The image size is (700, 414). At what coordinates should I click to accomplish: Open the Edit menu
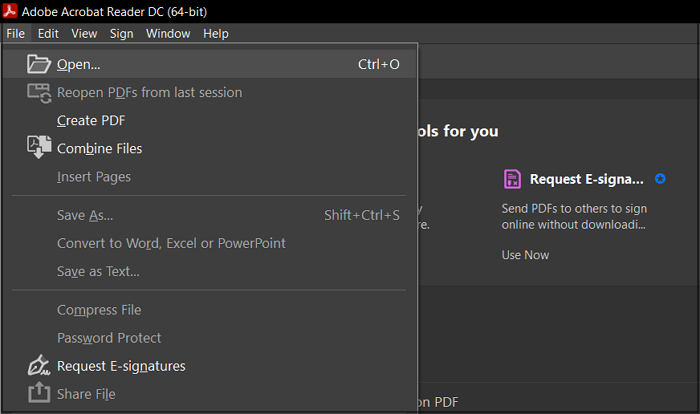pos(48,33)
